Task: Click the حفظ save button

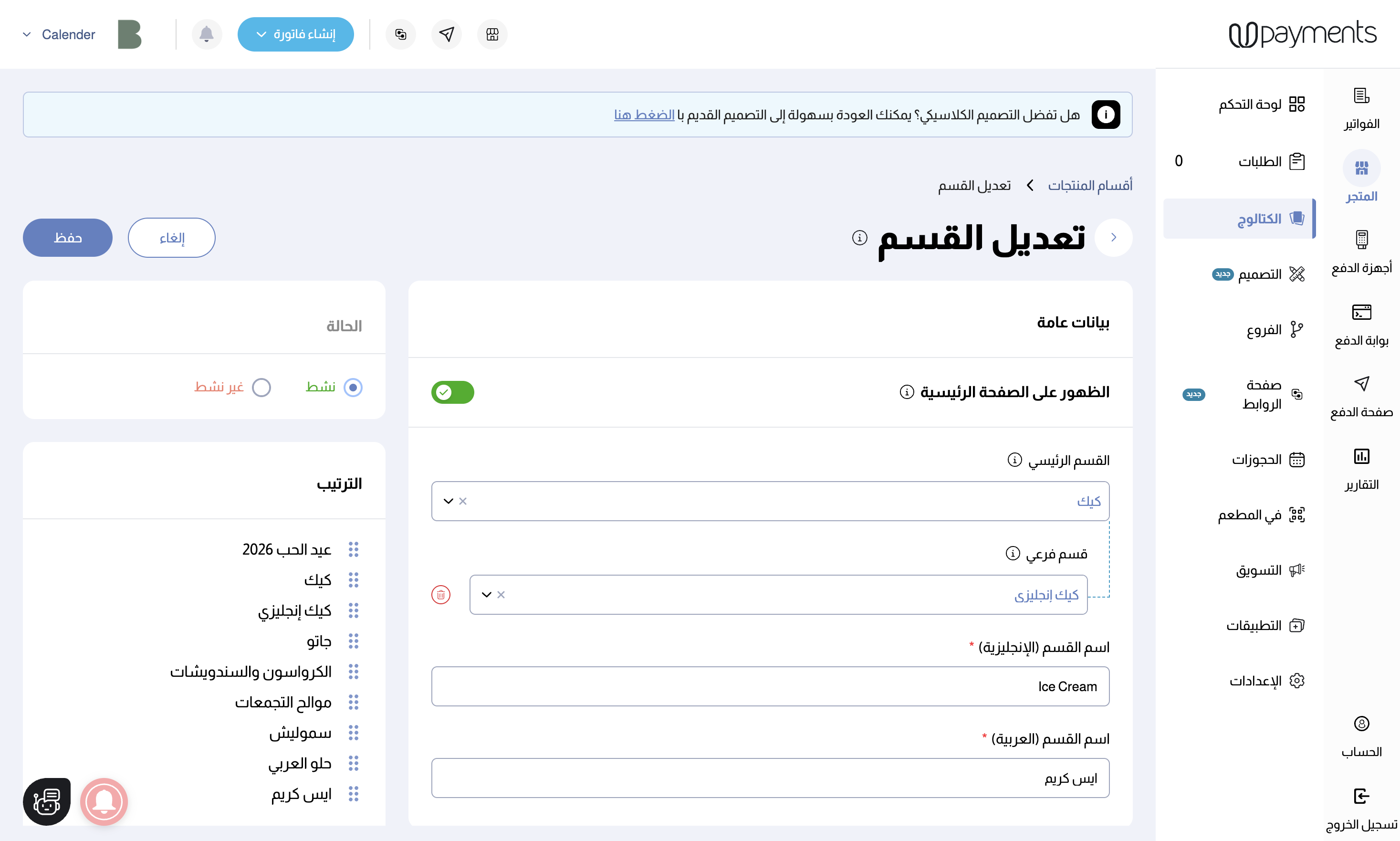Action: [67, 237]
